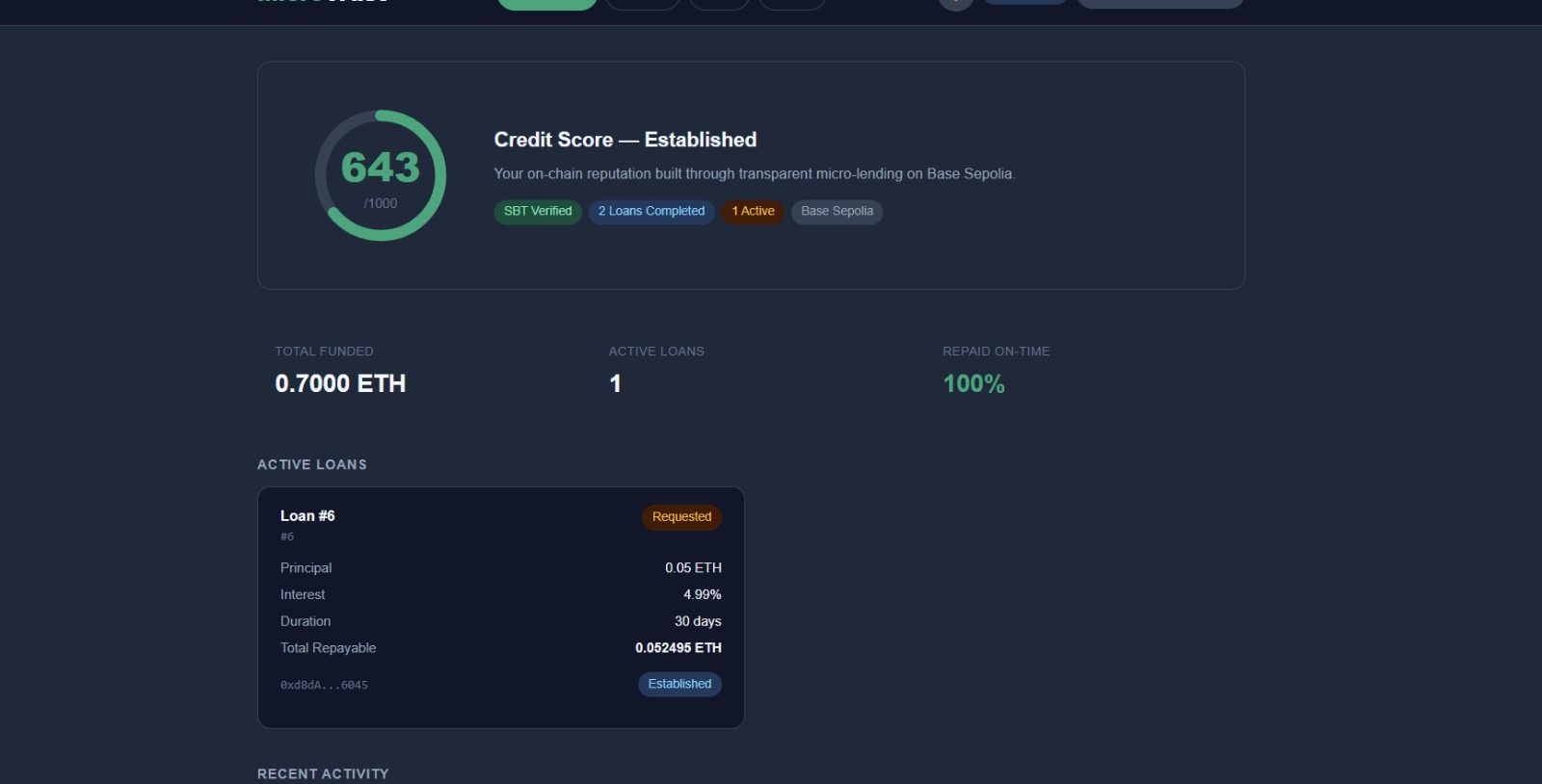Open the wide gray wallet button in header

pos(1160,3)
